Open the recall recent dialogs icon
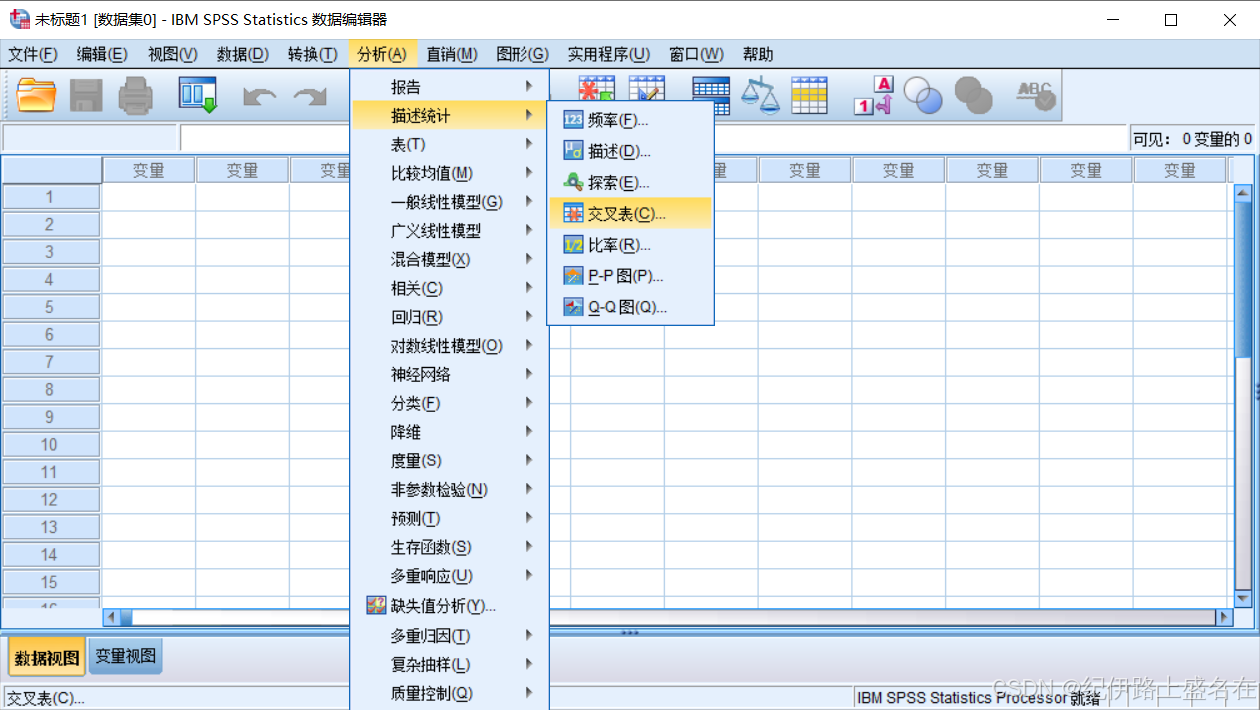This screenshot has width=1260, height=710. click(198, 96)
